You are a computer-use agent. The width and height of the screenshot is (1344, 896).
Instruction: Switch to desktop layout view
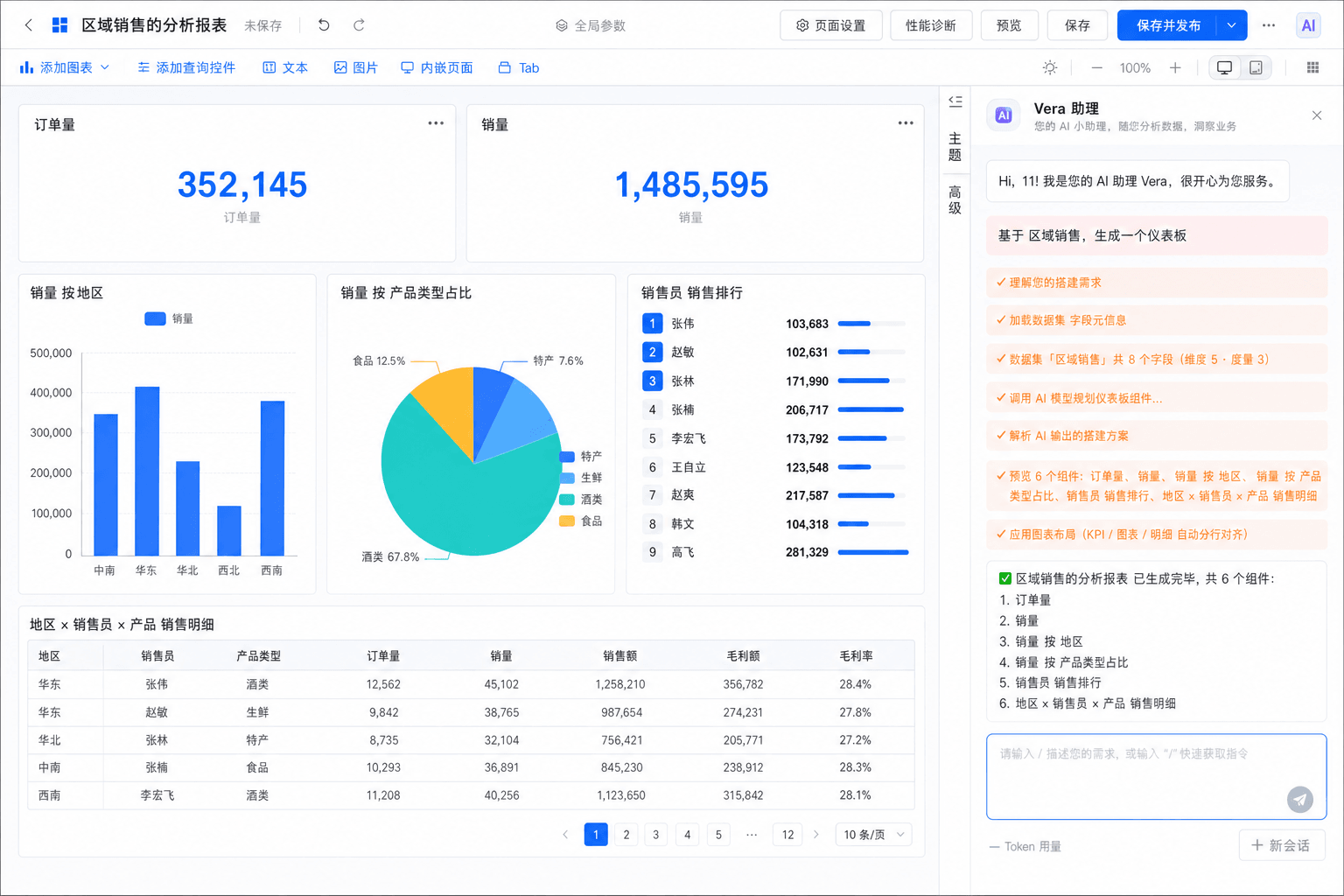[1224, 67]
